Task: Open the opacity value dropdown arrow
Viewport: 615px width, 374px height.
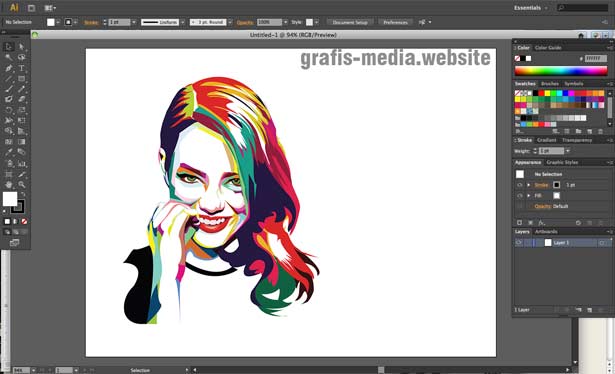Action: [x=285, y=22]
